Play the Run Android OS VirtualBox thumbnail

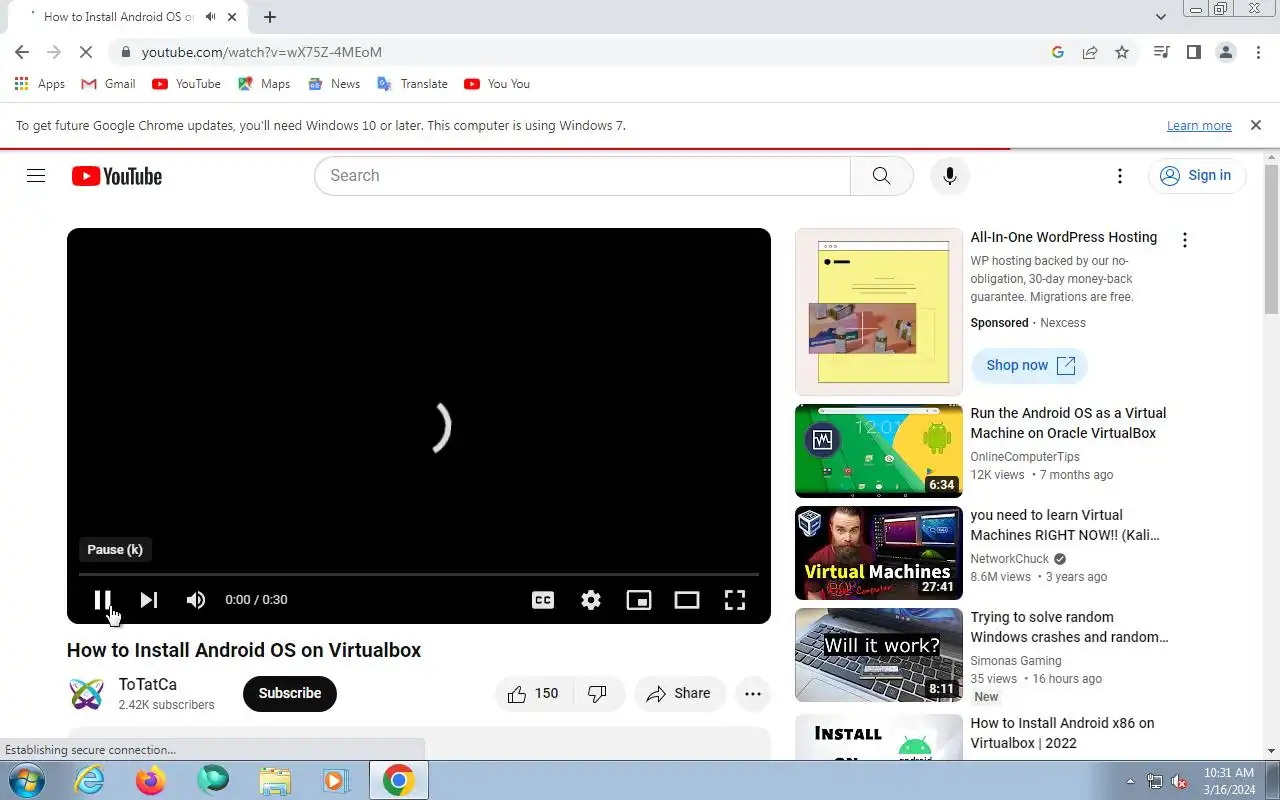(879, 451)
